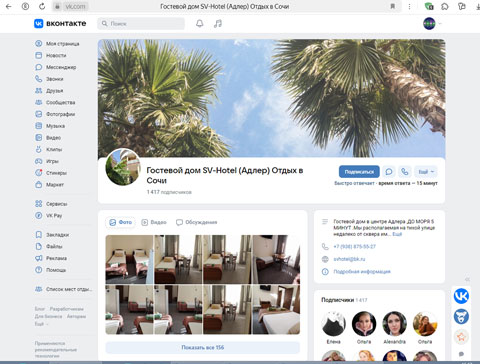Click the Маркет bag icon
The height and width of the screenshot is (364, 480).
tap(39, 184)
